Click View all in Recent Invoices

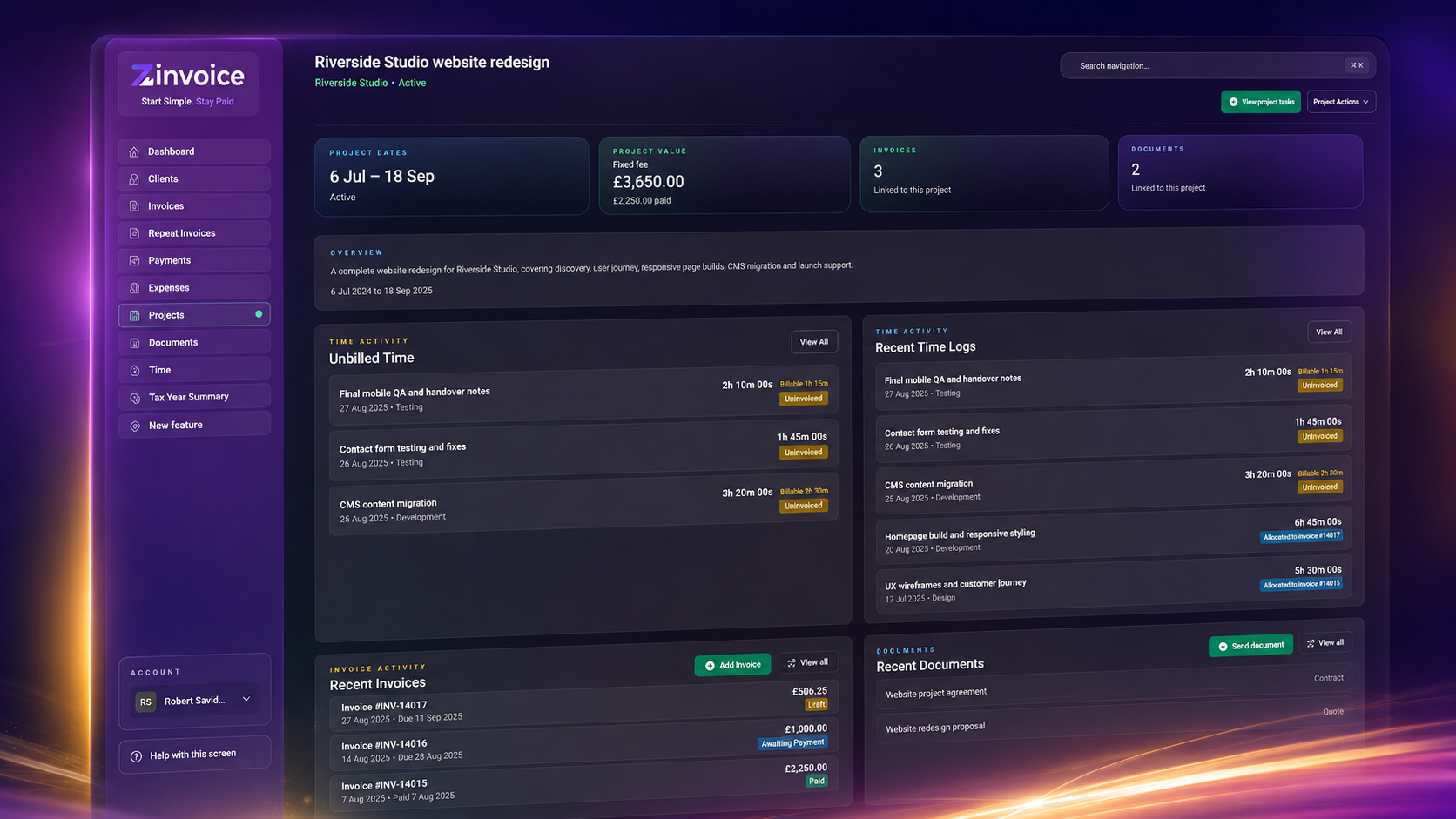tap(808, 662)
